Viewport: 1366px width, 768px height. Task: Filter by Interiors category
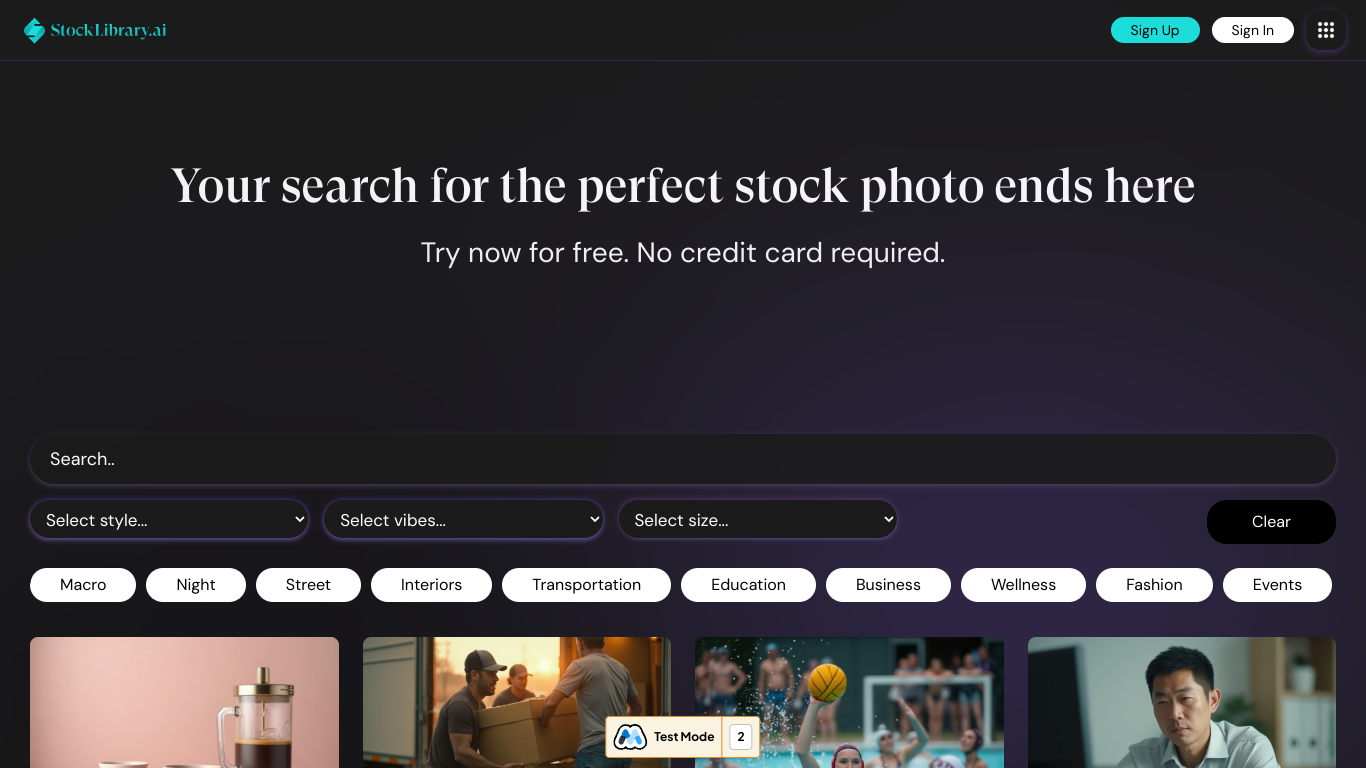(x=431, y=585)
